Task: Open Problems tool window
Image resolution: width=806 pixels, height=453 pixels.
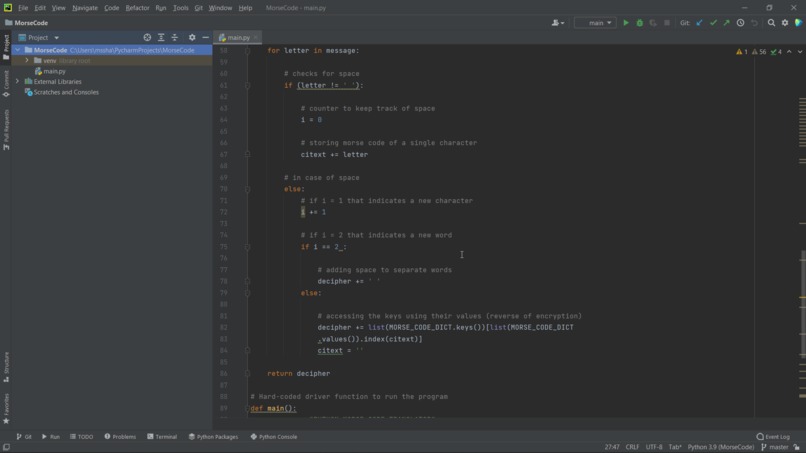Action: pos(120,437)
